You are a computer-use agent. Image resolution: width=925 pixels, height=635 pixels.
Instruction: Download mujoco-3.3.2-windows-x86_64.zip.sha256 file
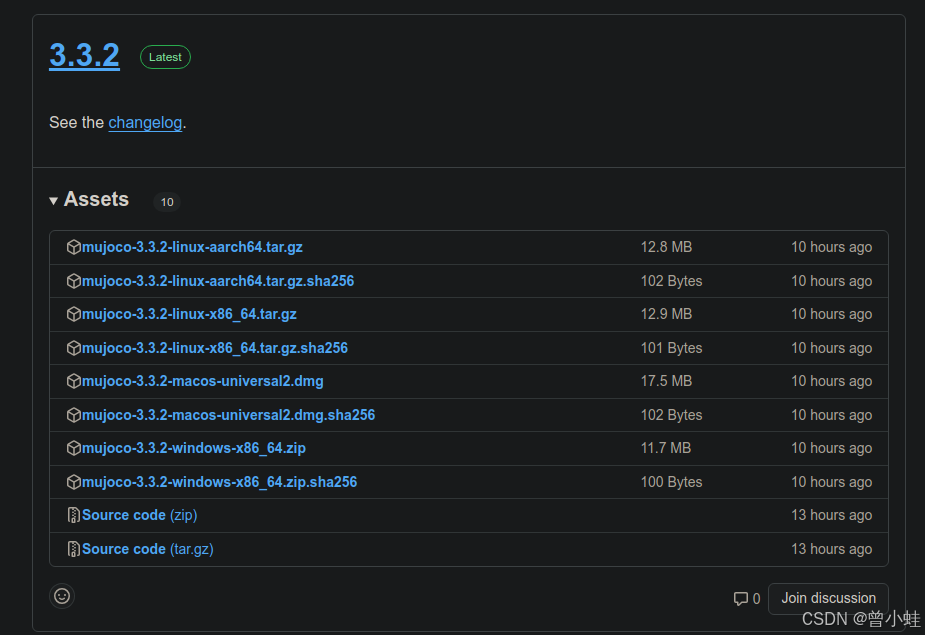point(219,482)
